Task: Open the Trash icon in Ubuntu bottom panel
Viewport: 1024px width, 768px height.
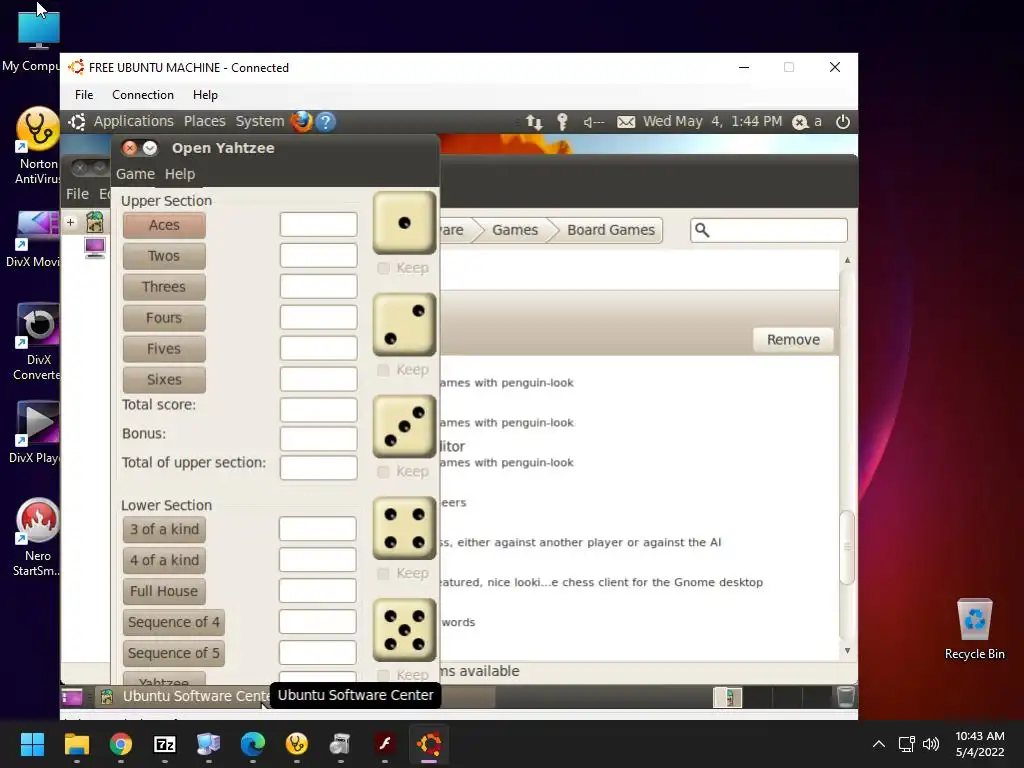Action: click(x=845, y=697)
